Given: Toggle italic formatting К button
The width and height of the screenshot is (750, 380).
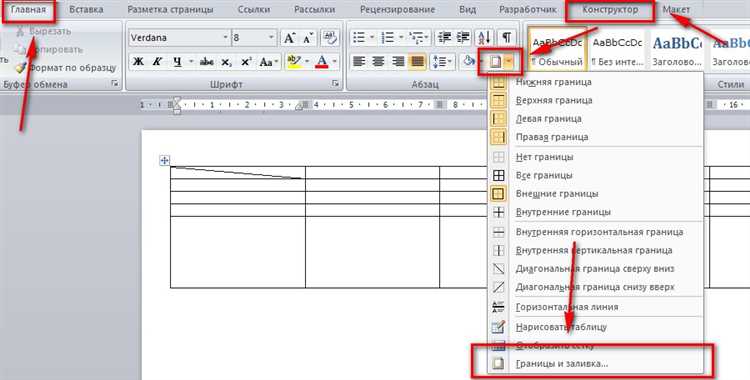Looking at the screenshot, I should pyautogui.click(x=157, y=62).
